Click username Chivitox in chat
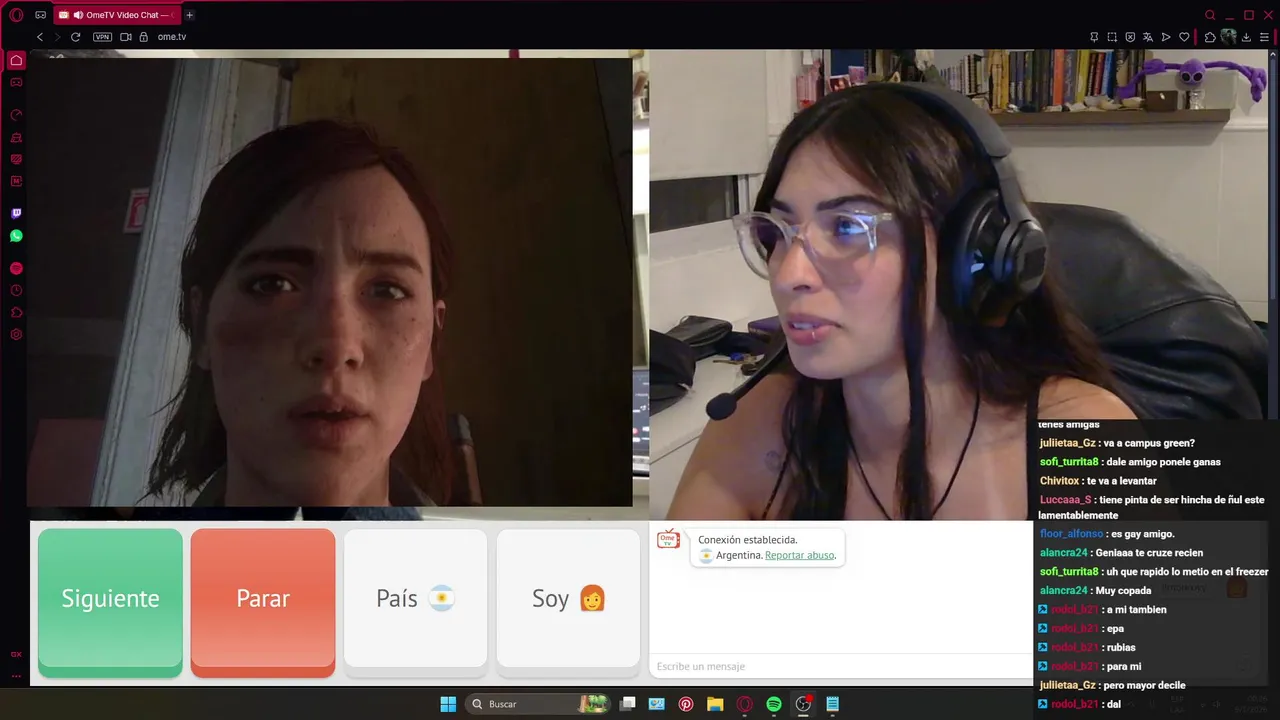The width and height of the screenshot is (1280, 720). [x=1059, y=481]
